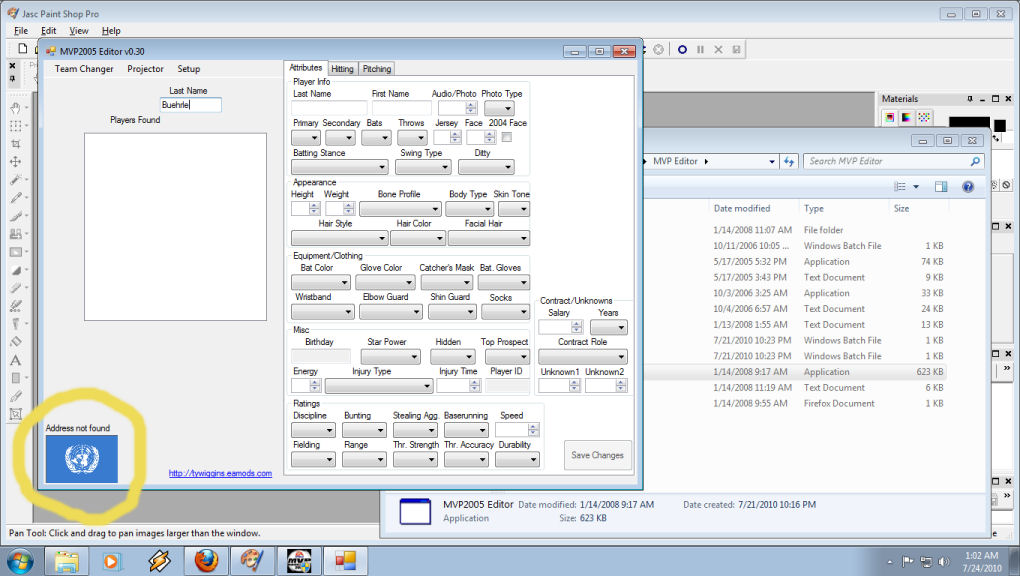Click the UN flag image thumbnail
Image resolution: width=1020 pixels, height=576 pixels.
[x=81, y=459]
